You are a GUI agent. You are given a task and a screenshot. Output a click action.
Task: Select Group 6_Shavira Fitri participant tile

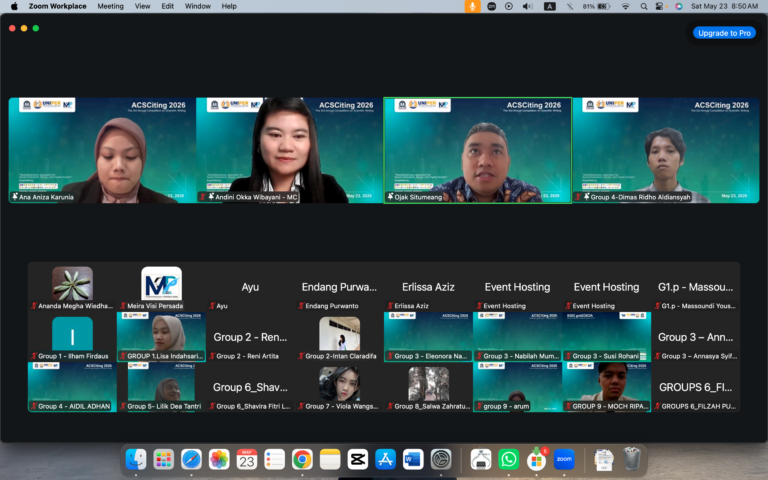click(x=250, y=387)
